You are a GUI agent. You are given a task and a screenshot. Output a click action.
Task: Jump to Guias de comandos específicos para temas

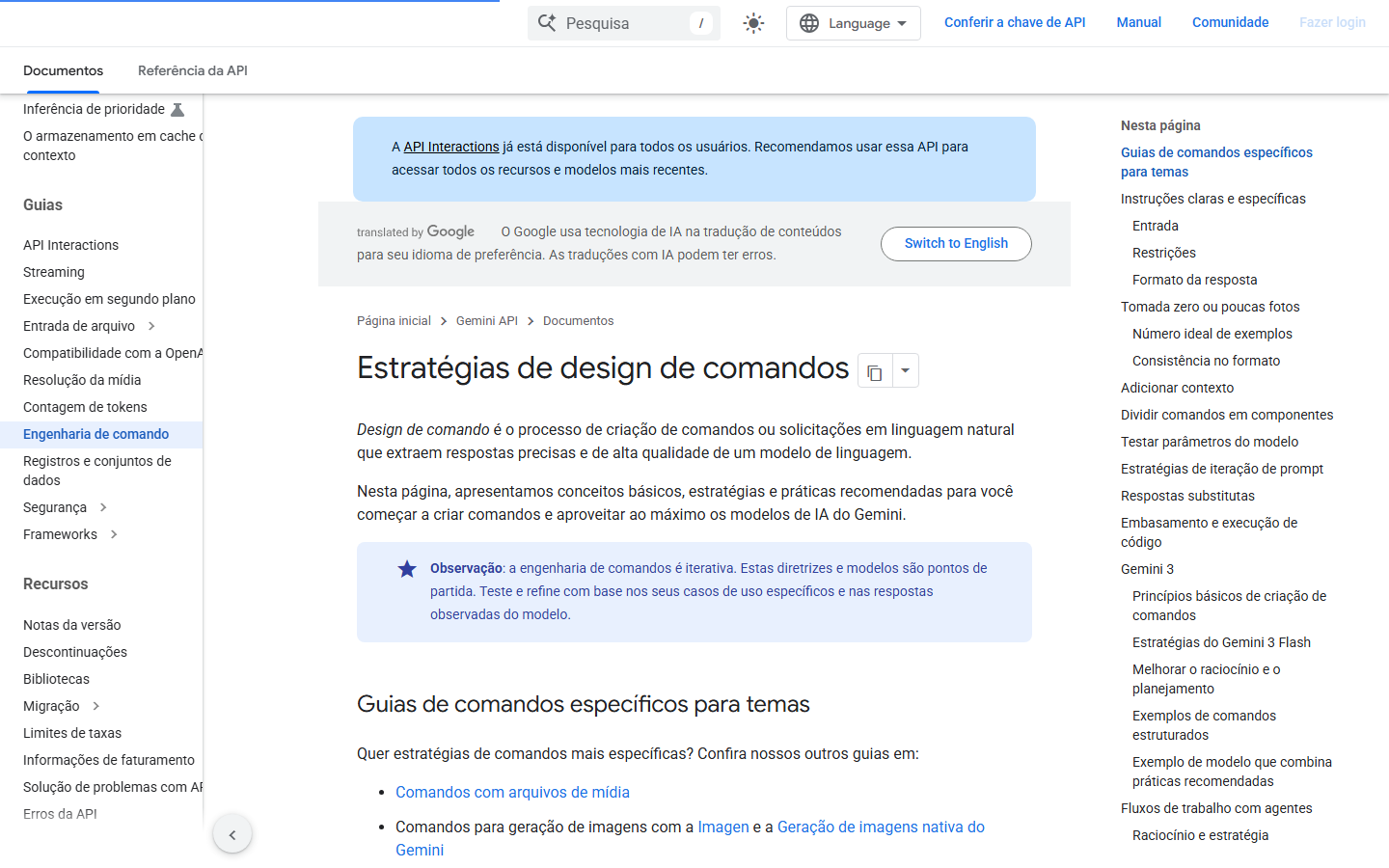(1216, 162)
